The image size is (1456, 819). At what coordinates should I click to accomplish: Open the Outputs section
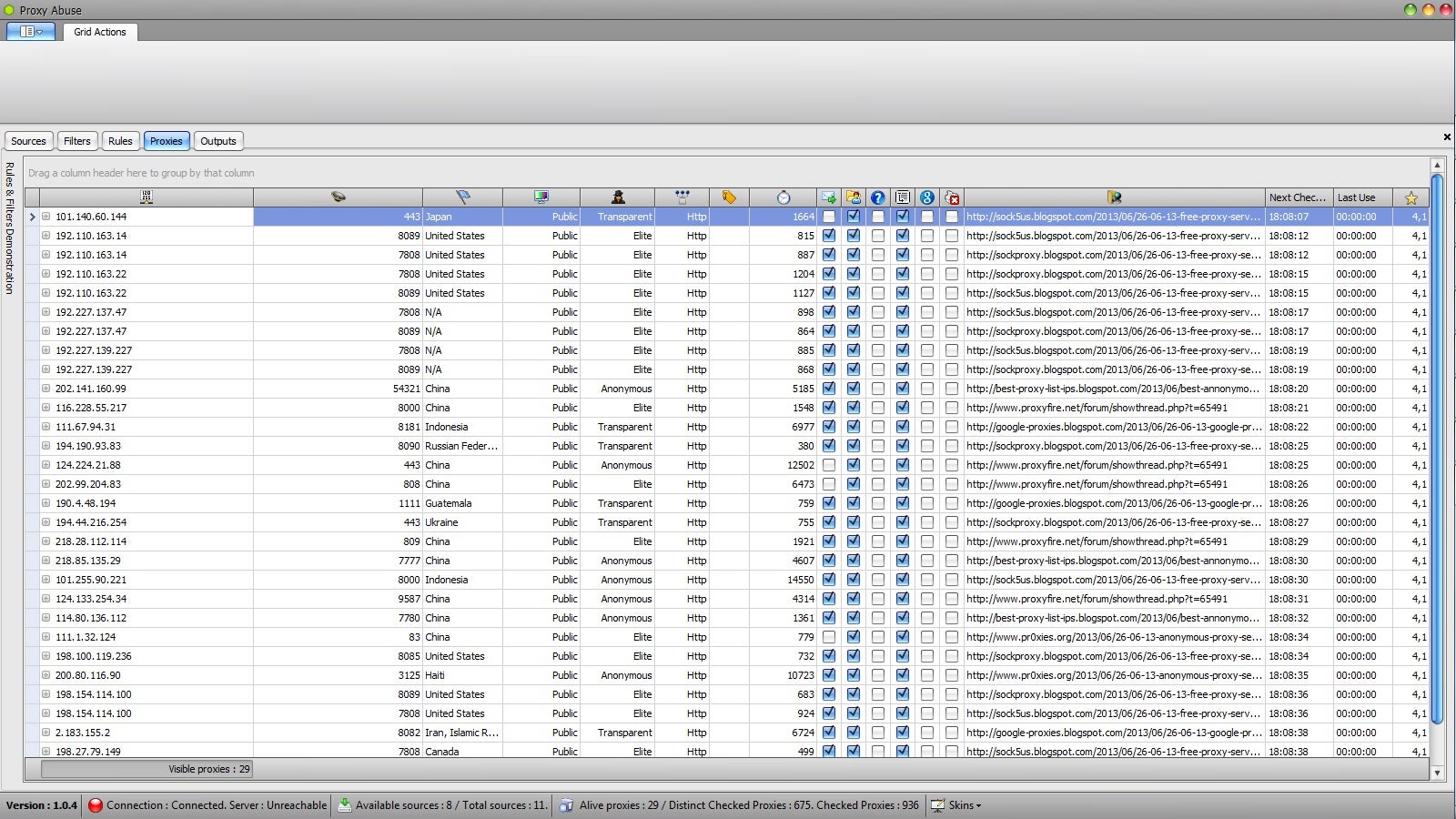click(217, 141)
